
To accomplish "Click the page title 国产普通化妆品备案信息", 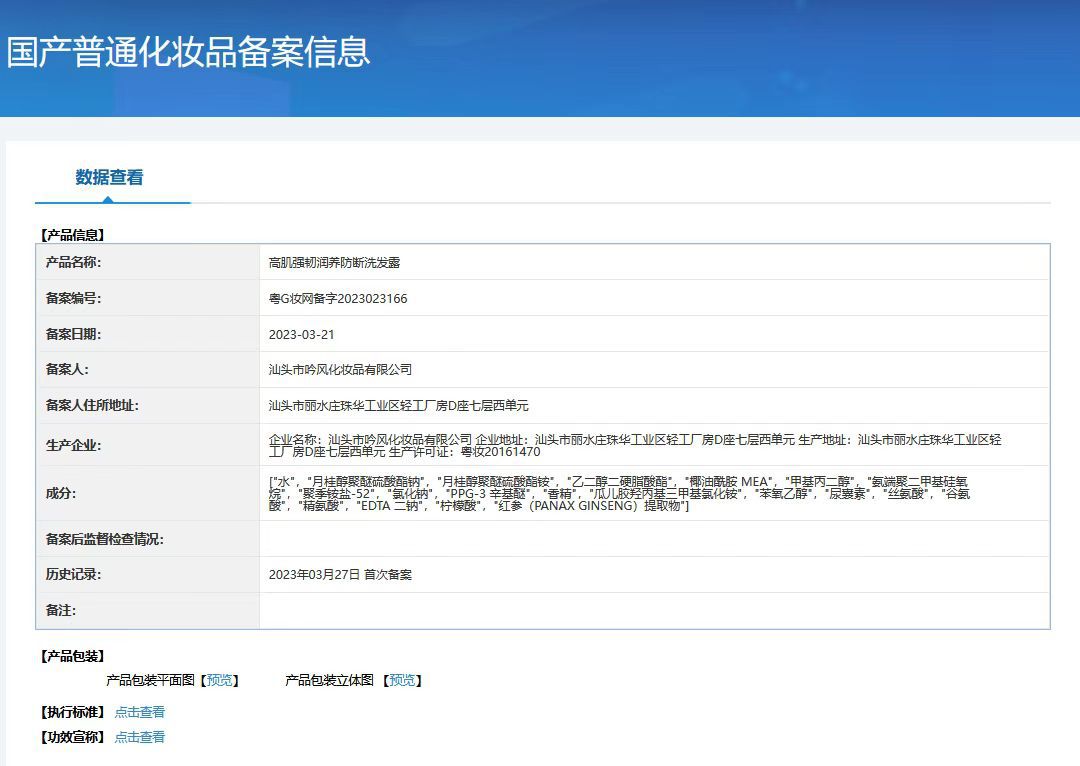I will tap(189, 52).
